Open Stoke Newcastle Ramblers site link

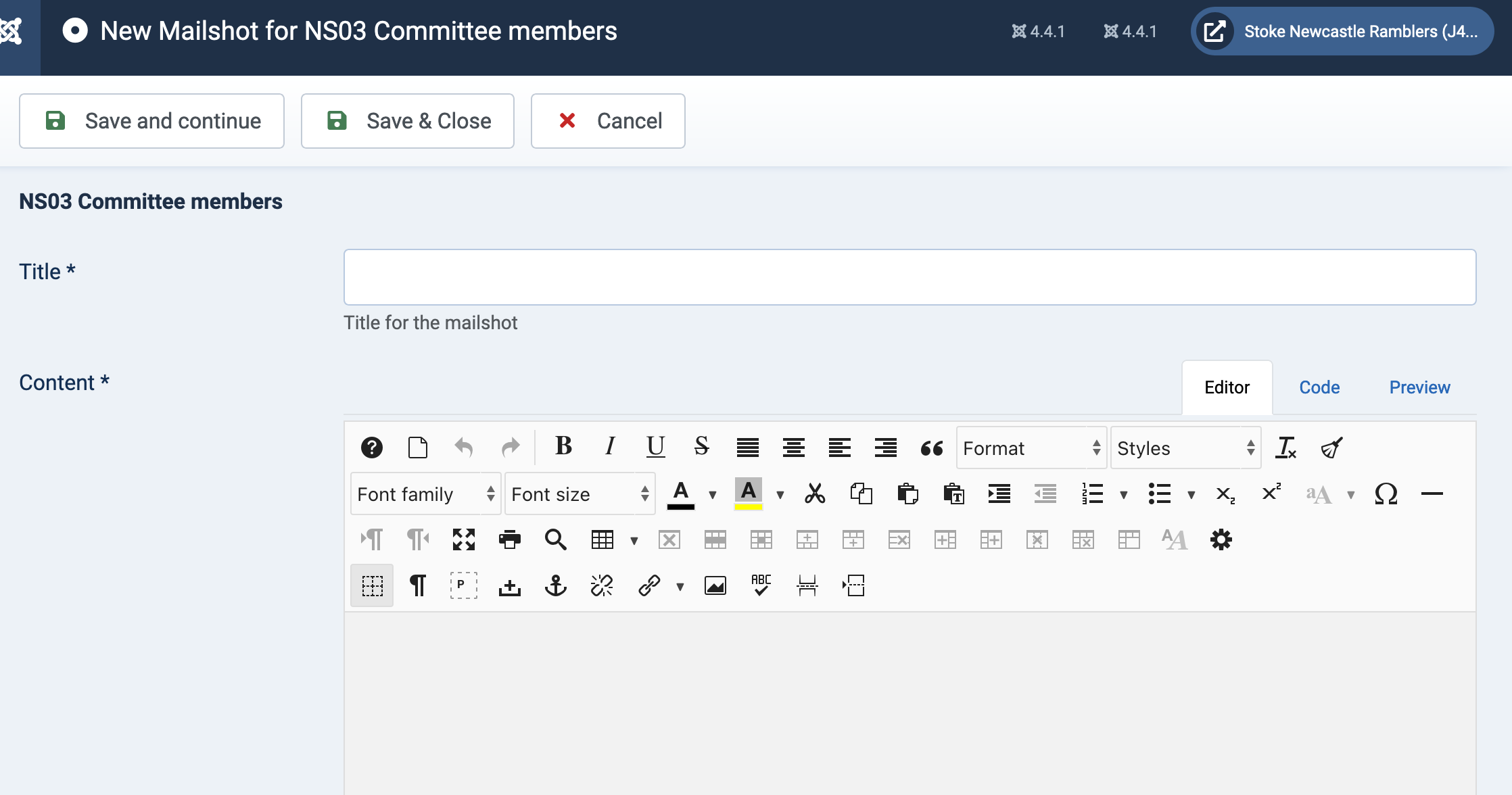tap(1342, 31)
